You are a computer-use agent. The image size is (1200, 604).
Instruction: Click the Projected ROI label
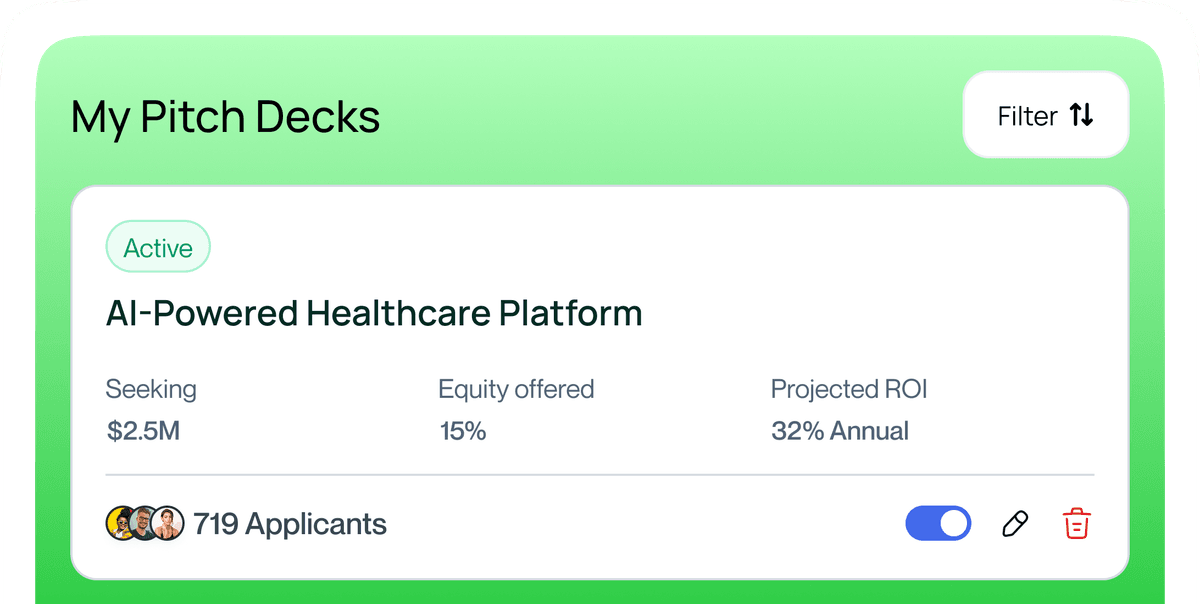tap(849, 389)
